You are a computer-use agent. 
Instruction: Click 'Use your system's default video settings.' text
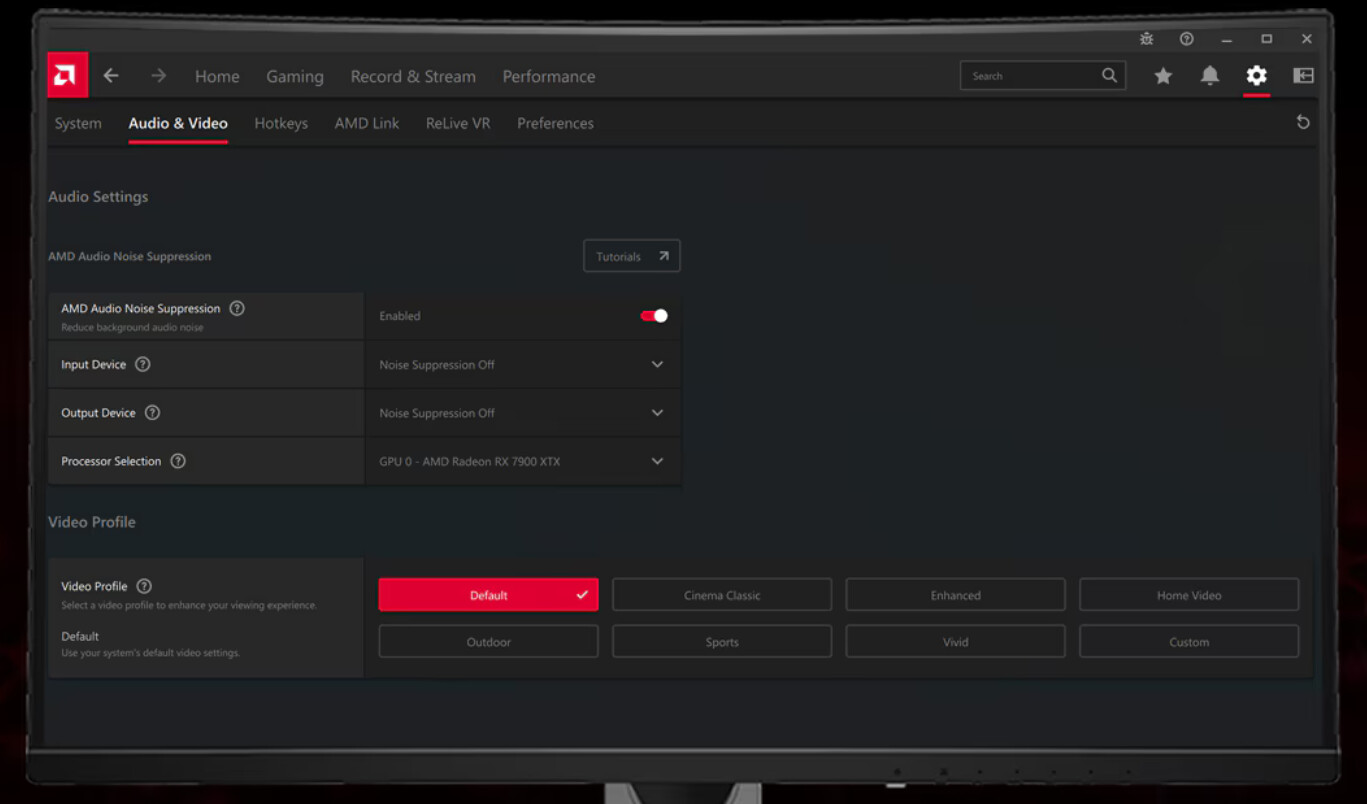point(151,653)
